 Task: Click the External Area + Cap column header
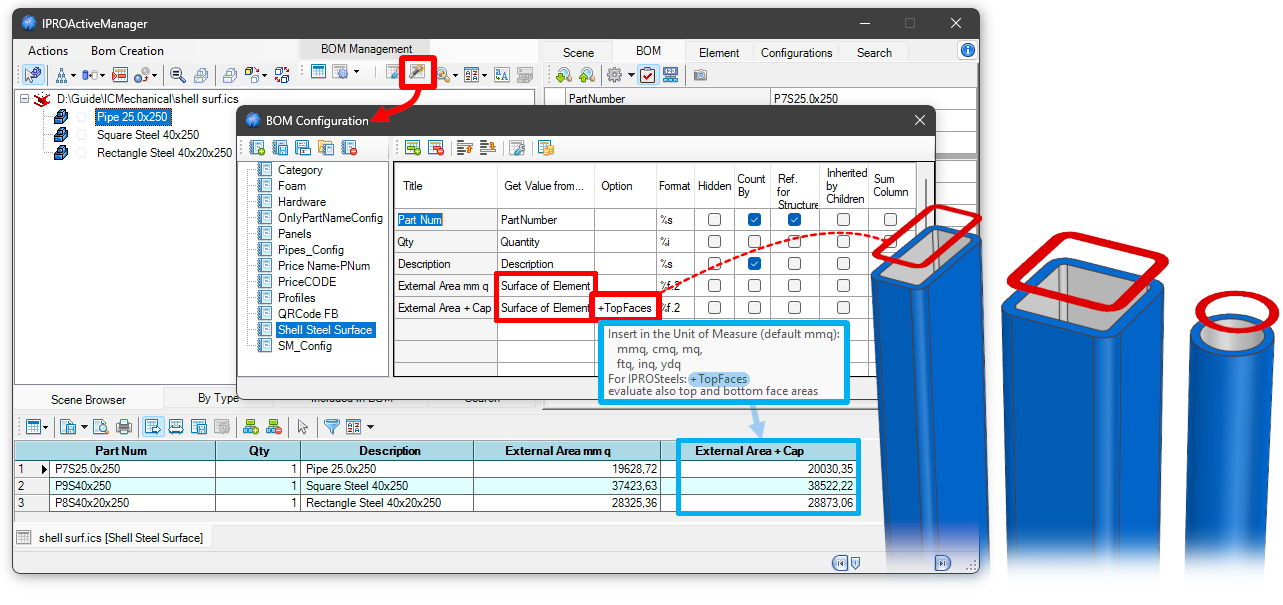[x=765, y=451]
